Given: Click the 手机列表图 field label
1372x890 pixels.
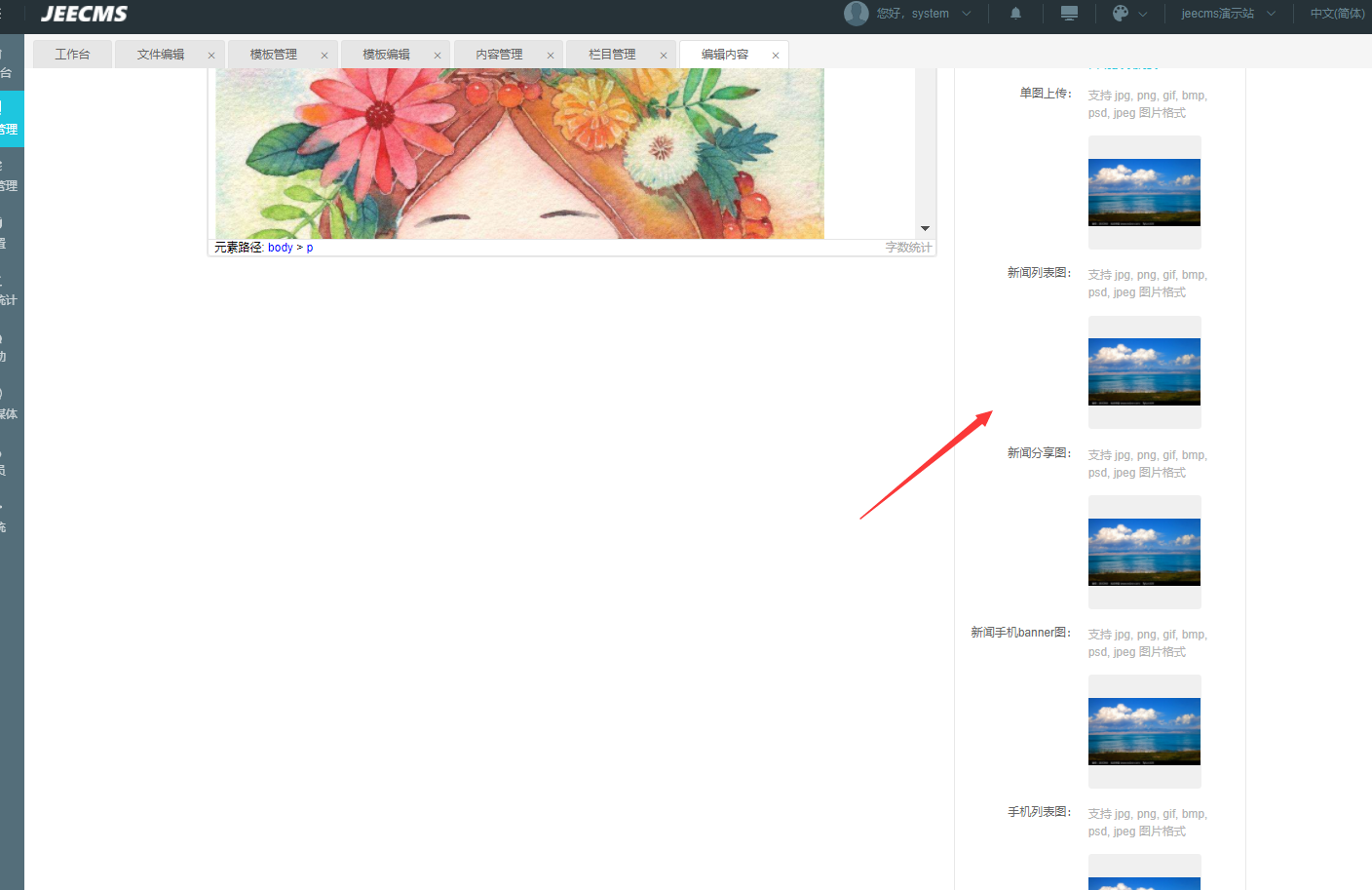Looking at the screenshot, I should (1040, 812).
